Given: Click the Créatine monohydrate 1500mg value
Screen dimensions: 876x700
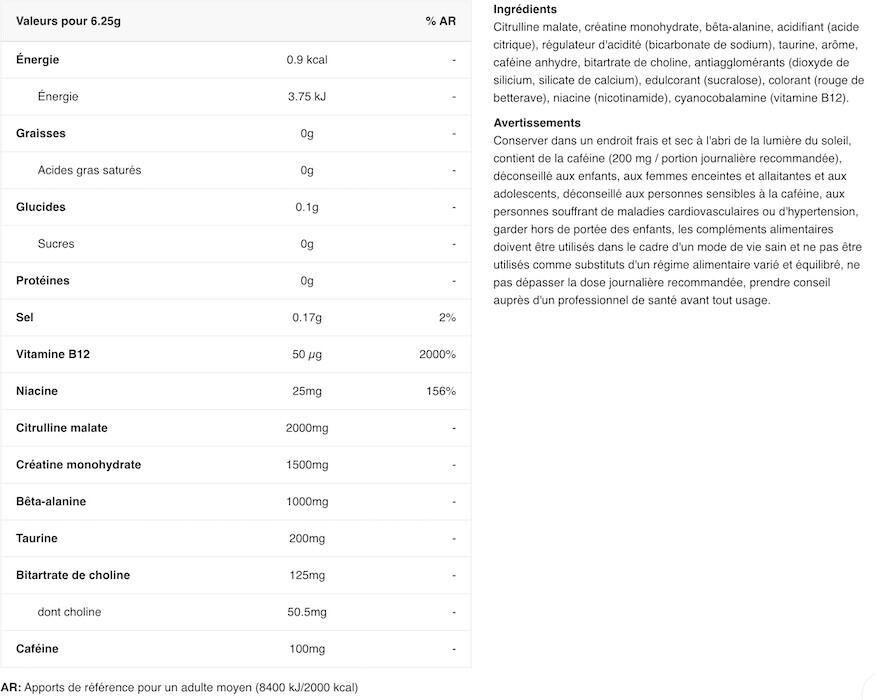Looking at the screenshot, I should tap(307, 465).
